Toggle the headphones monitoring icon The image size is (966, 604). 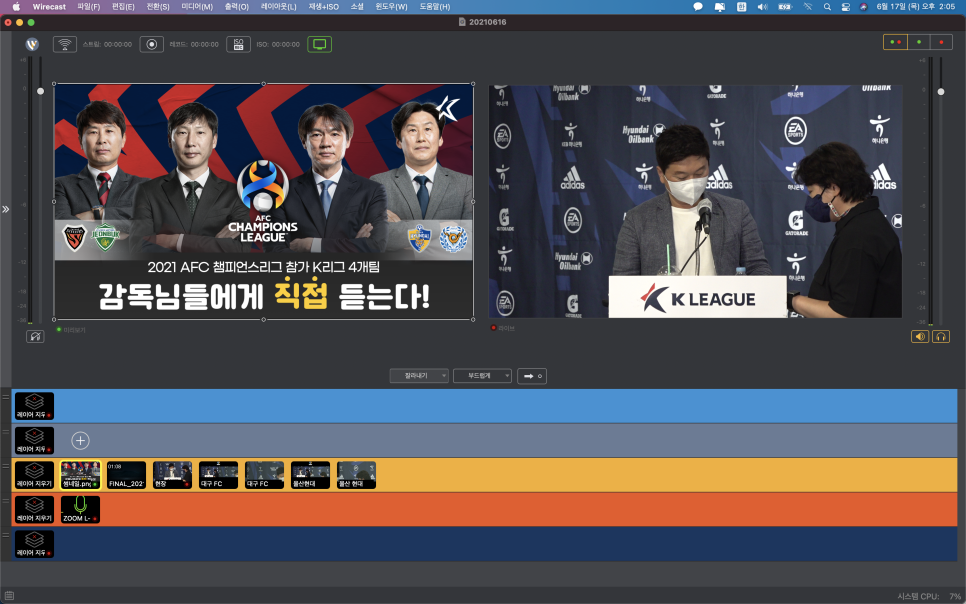(x=941, y=337)
